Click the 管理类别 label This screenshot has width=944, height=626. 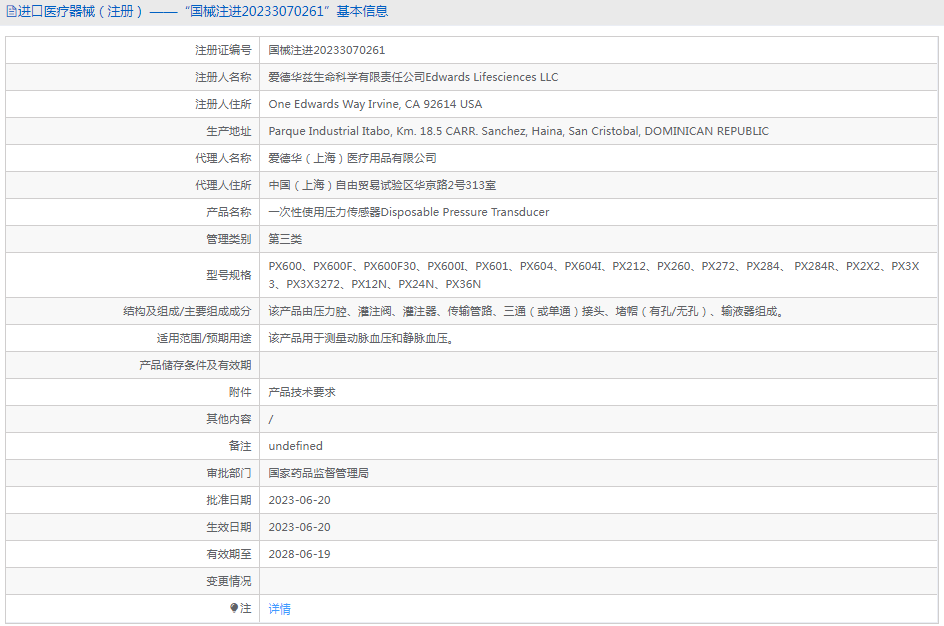click(229, 239)
